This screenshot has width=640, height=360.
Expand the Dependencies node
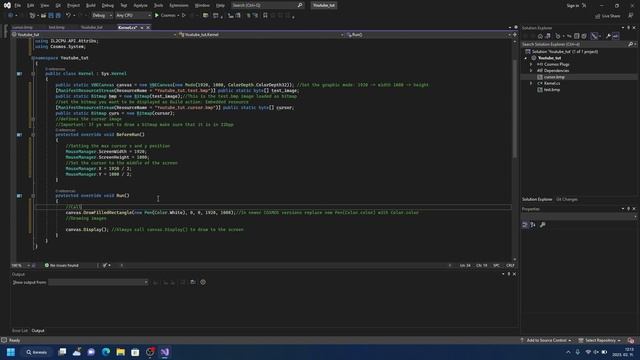[x=531, y=71]
